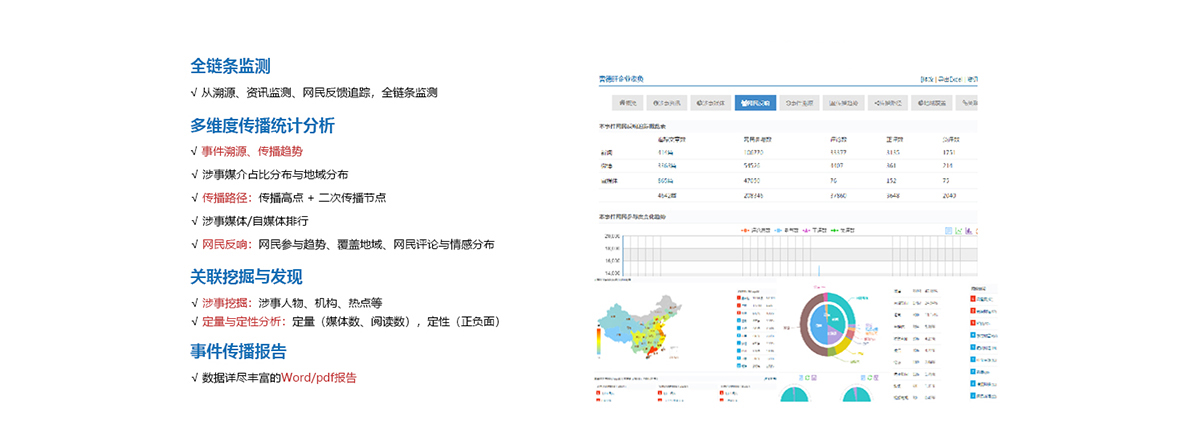The image size is (1200, 440).
Task: Select the highlighted blue tab in the dashboard
Action: click(757, 102)
